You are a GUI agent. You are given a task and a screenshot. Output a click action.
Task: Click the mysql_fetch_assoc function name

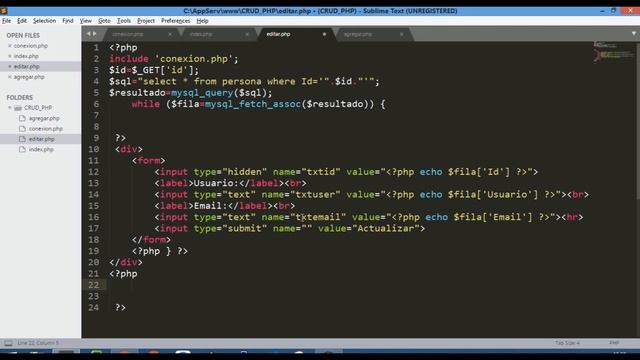coord(253,104)
